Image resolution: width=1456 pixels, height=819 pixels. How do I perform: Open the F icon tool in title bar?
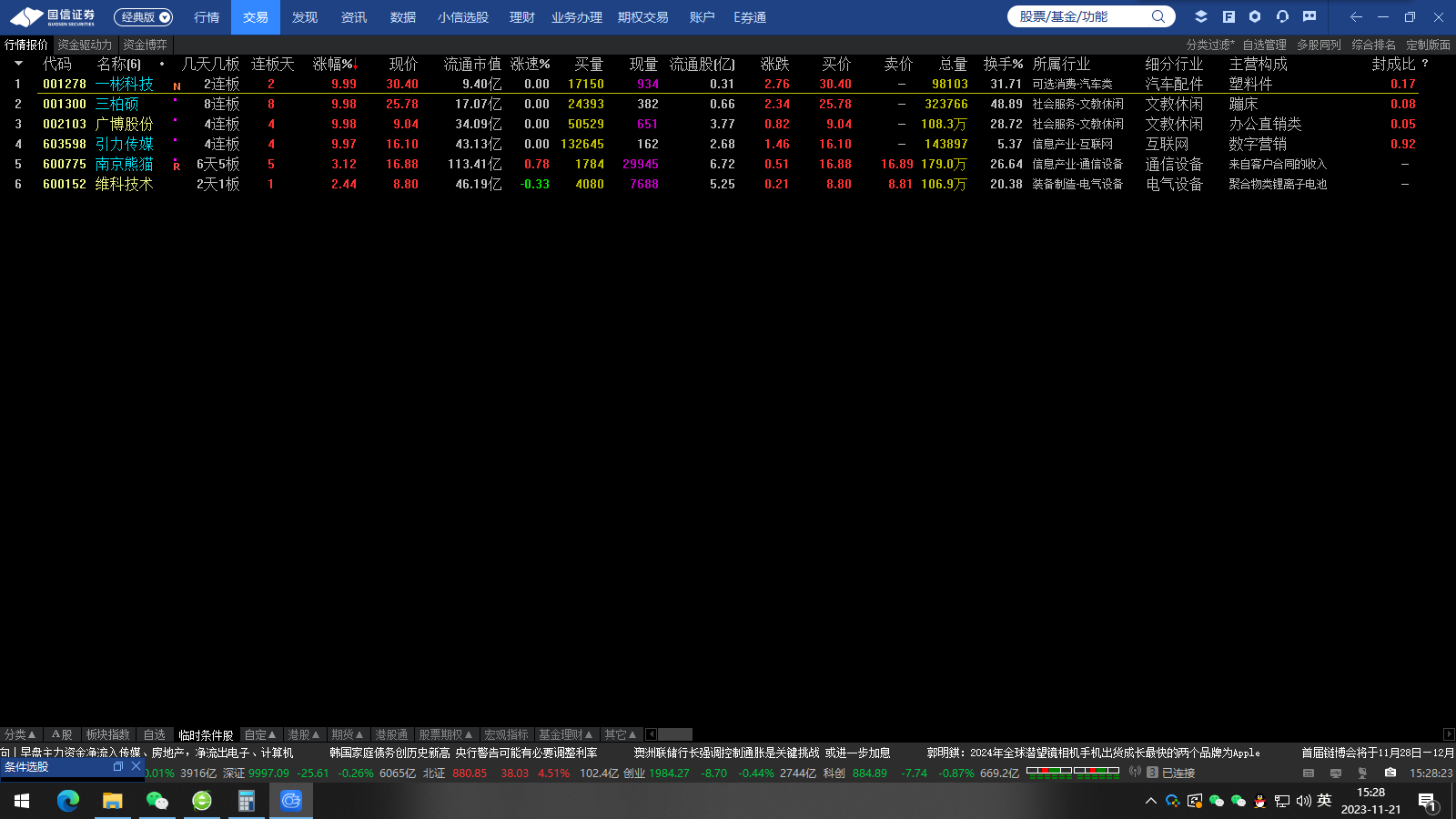pyautogui.click(x=1228, y=16)
